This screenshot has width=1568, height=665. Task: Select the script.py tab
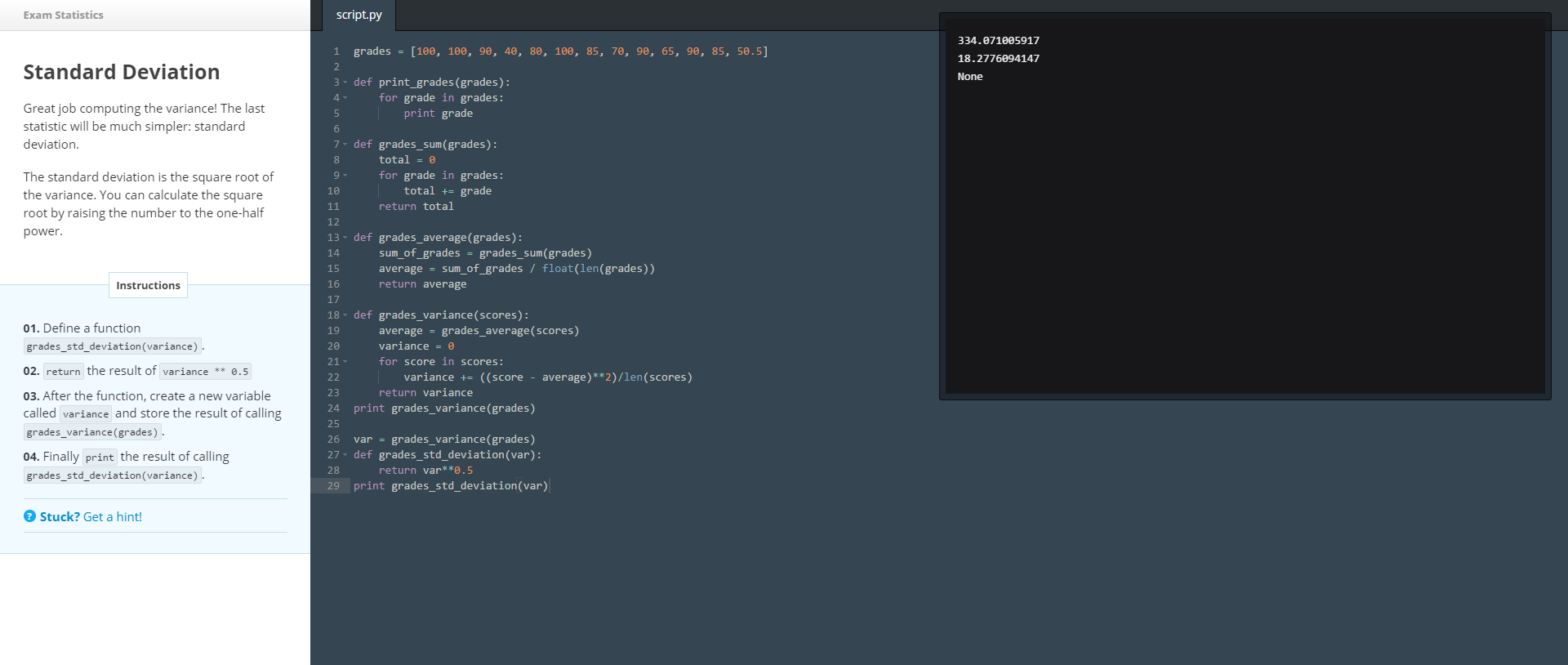click(359, 15)
